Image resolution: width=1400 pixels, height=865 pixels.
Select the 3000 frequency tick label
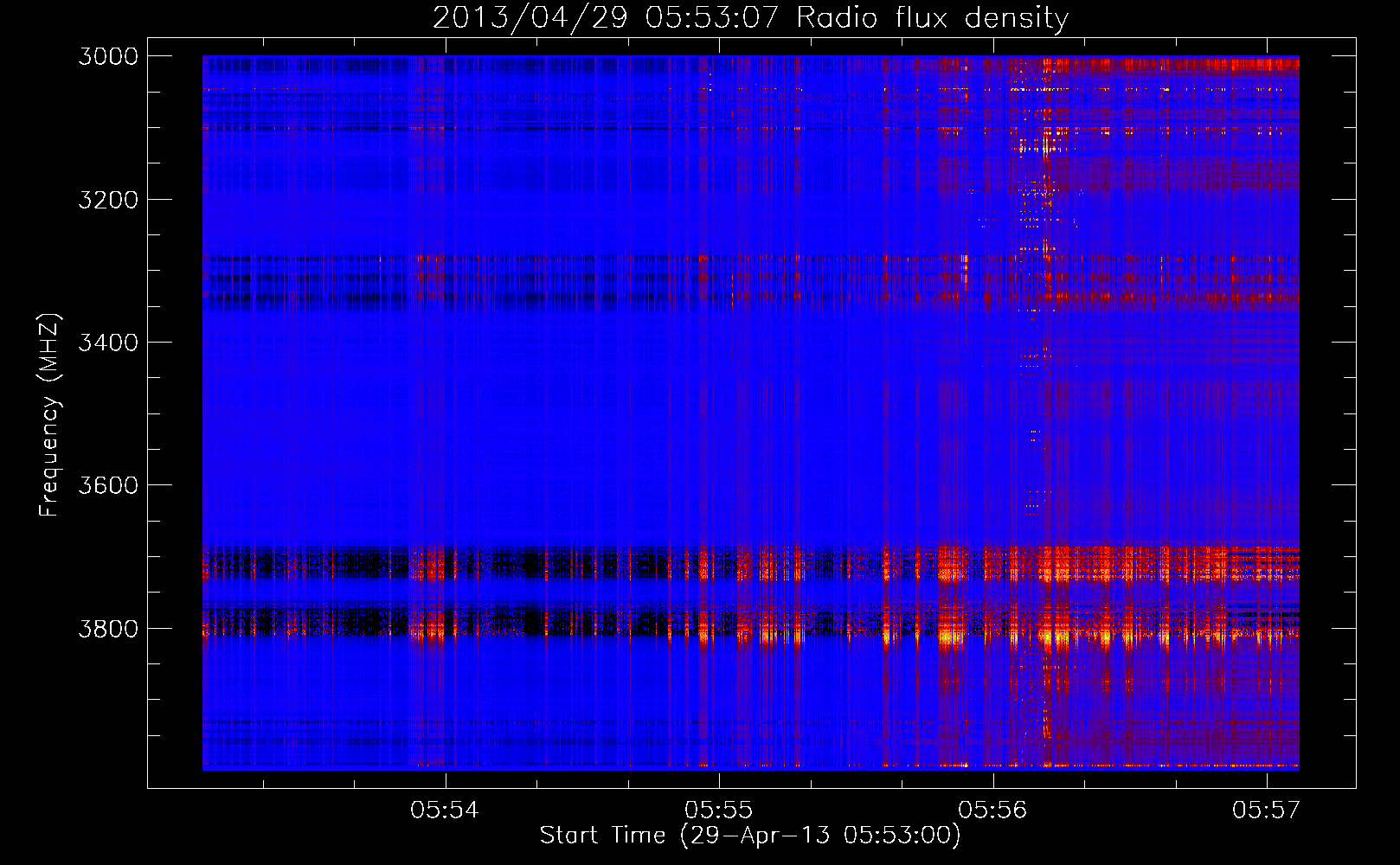[x=108, y=56]
